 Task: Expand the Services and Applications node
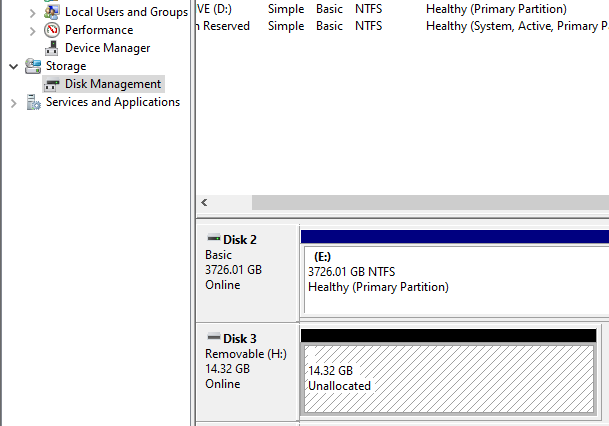click(x=13, y=102)
